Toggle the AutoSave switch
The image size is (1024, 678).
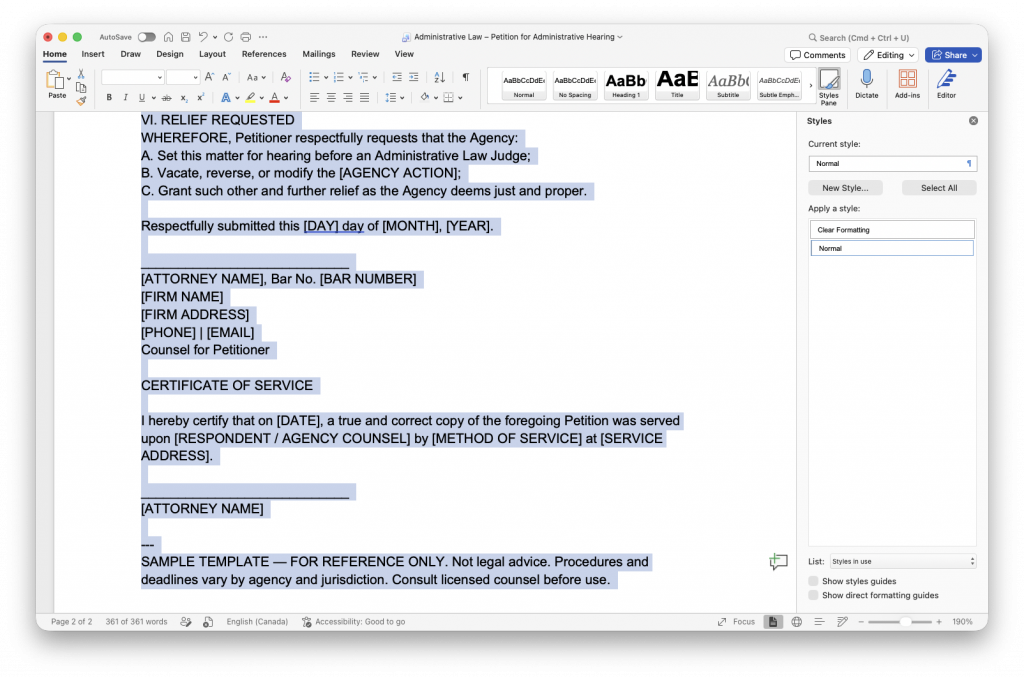point(146,37)
